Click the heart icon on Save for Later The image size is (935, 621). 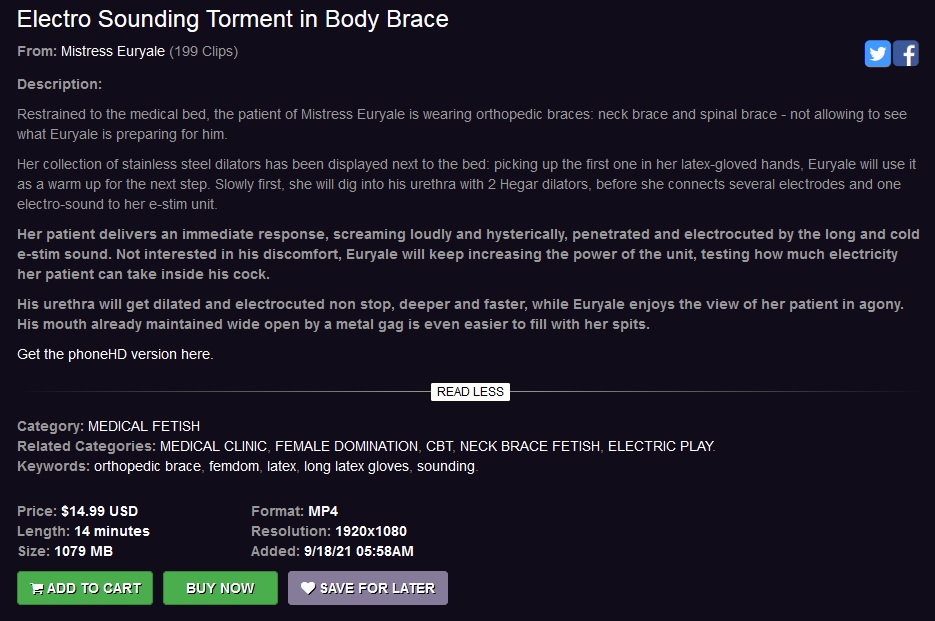click(x=308, y=588)
